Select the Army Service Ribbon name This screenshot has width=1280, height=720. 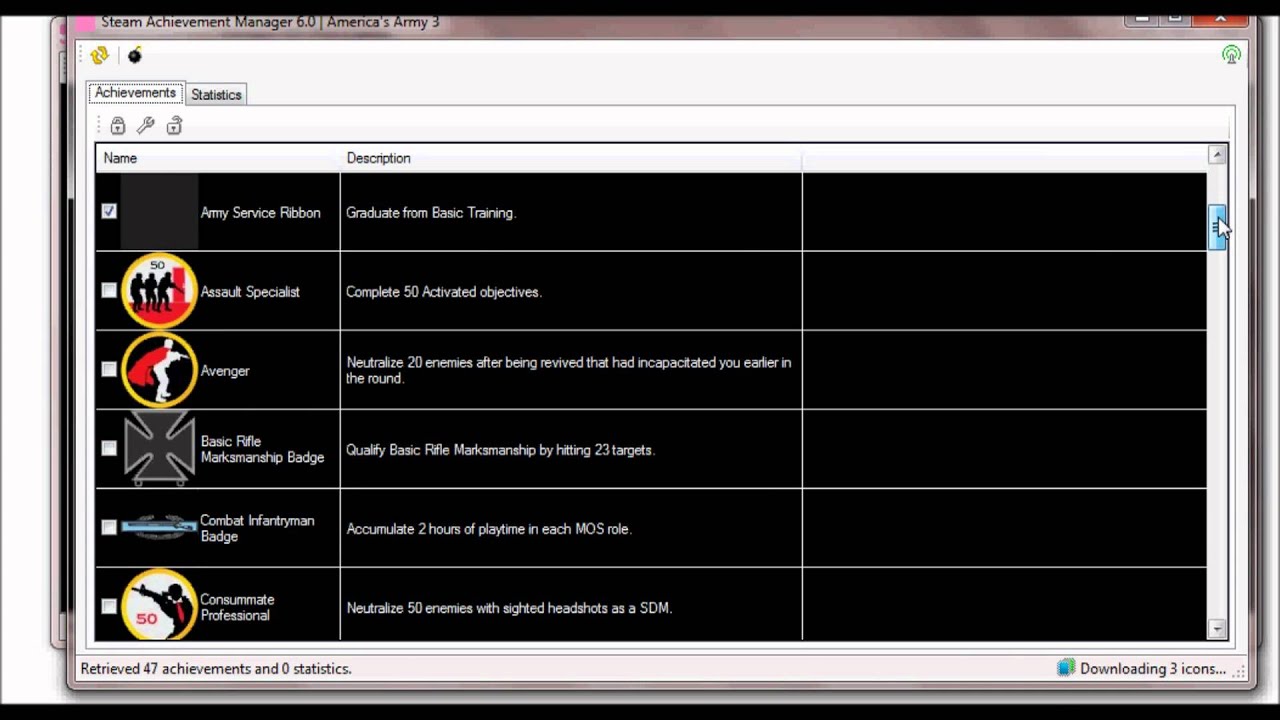click(260, 213)
